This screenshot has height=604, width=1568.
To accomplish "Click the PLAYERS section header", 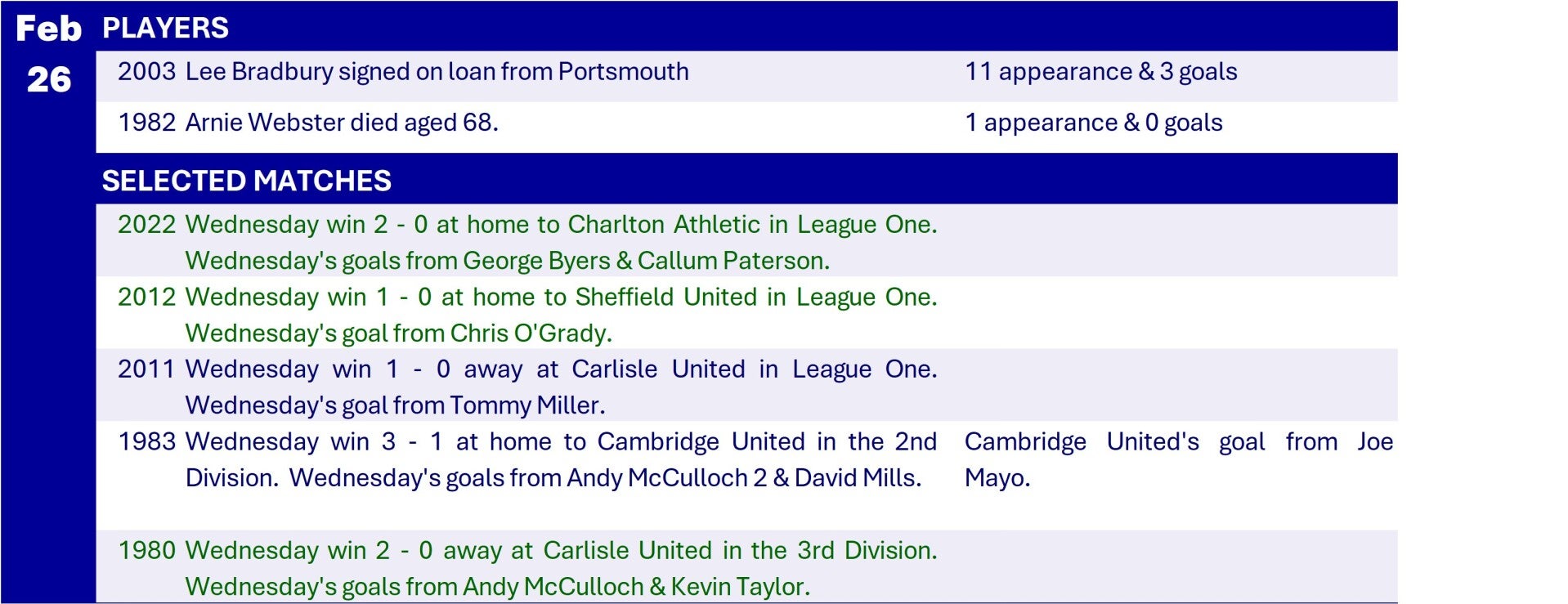I will pyautogui.click(x=165, y=28).
